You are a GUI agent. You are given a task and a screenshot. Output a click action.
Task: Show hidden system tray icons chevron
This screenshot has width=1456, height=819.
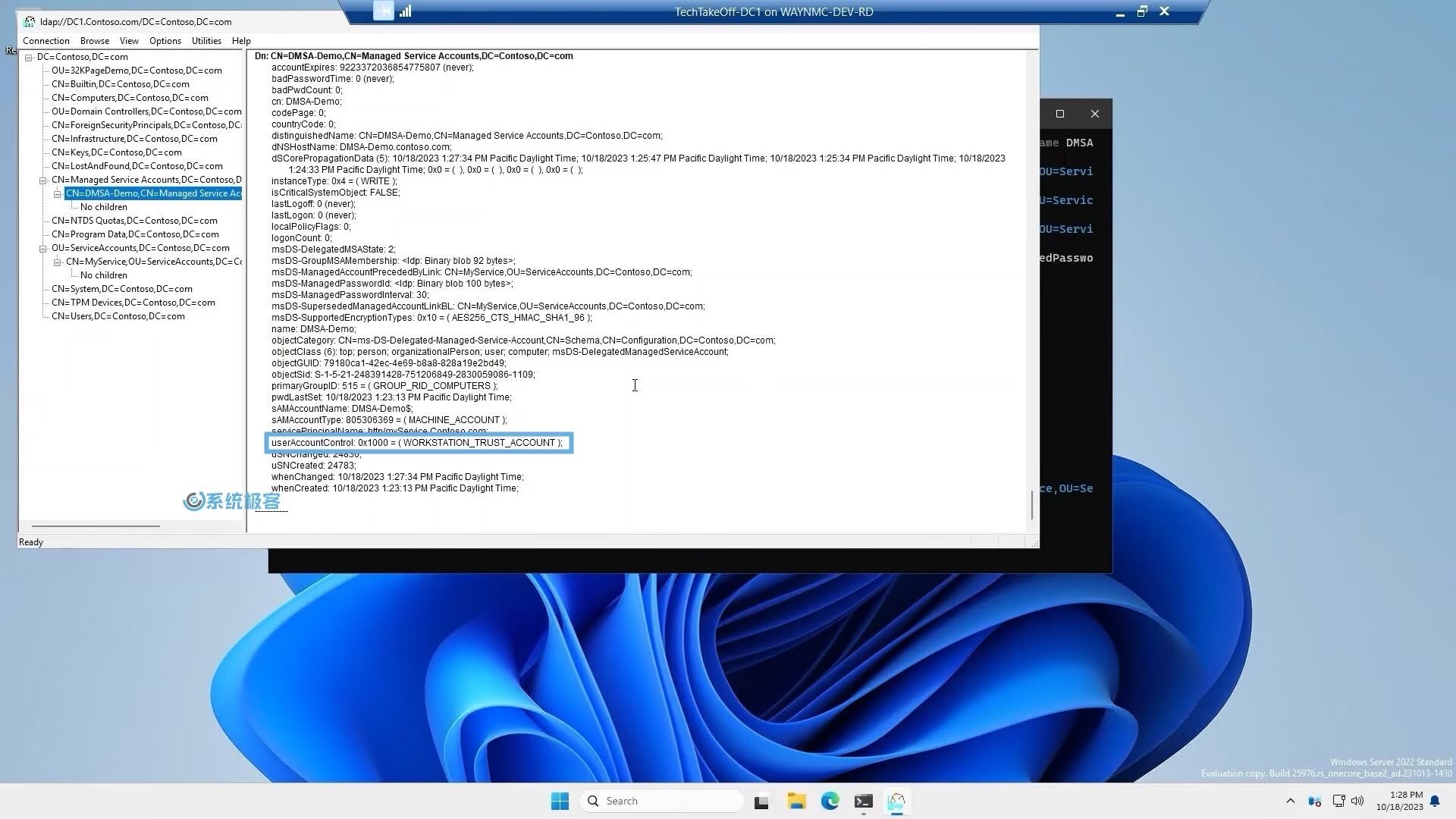tap(1291, 801)
